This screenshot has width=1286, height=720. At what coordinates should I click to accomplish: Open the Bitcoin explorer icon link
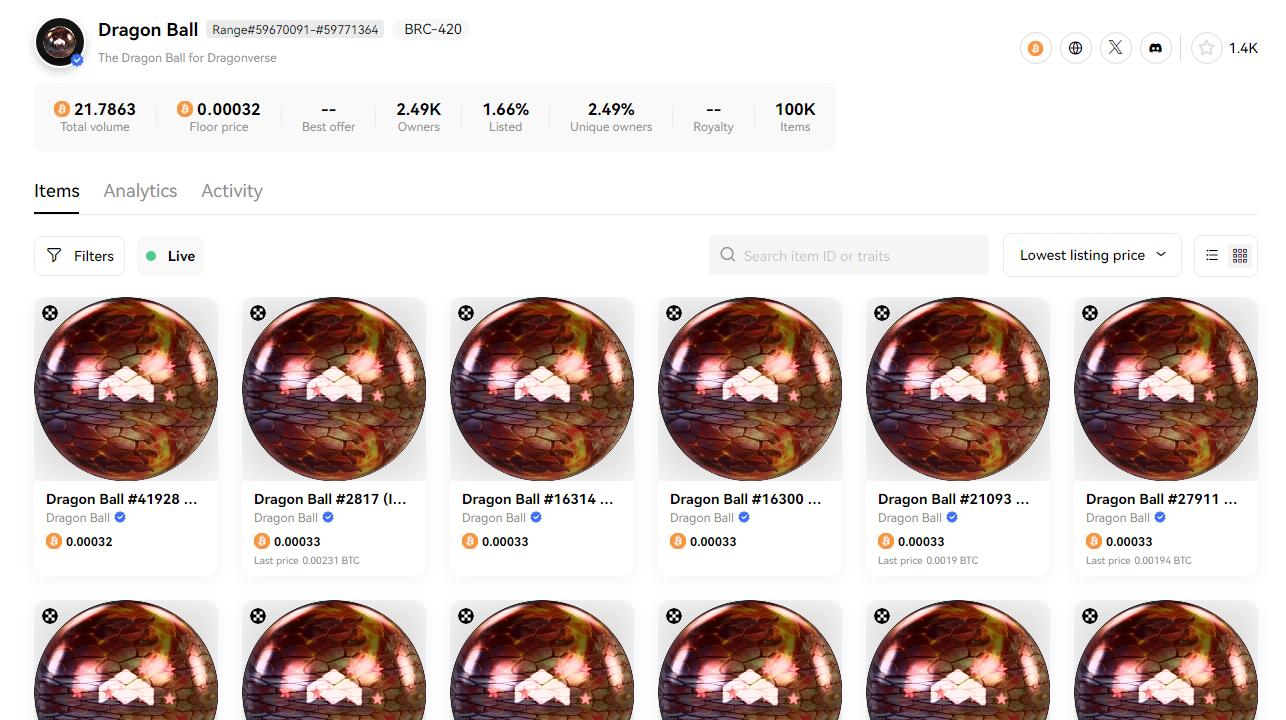pos(1035,48)
